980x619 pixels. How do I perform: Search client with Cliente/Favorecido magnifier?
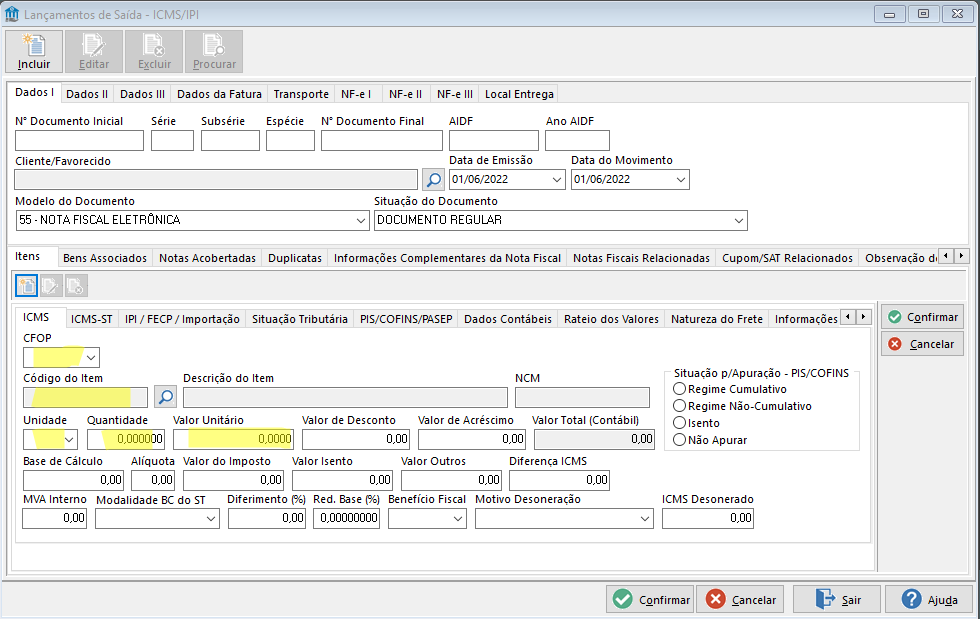[433, 179]
